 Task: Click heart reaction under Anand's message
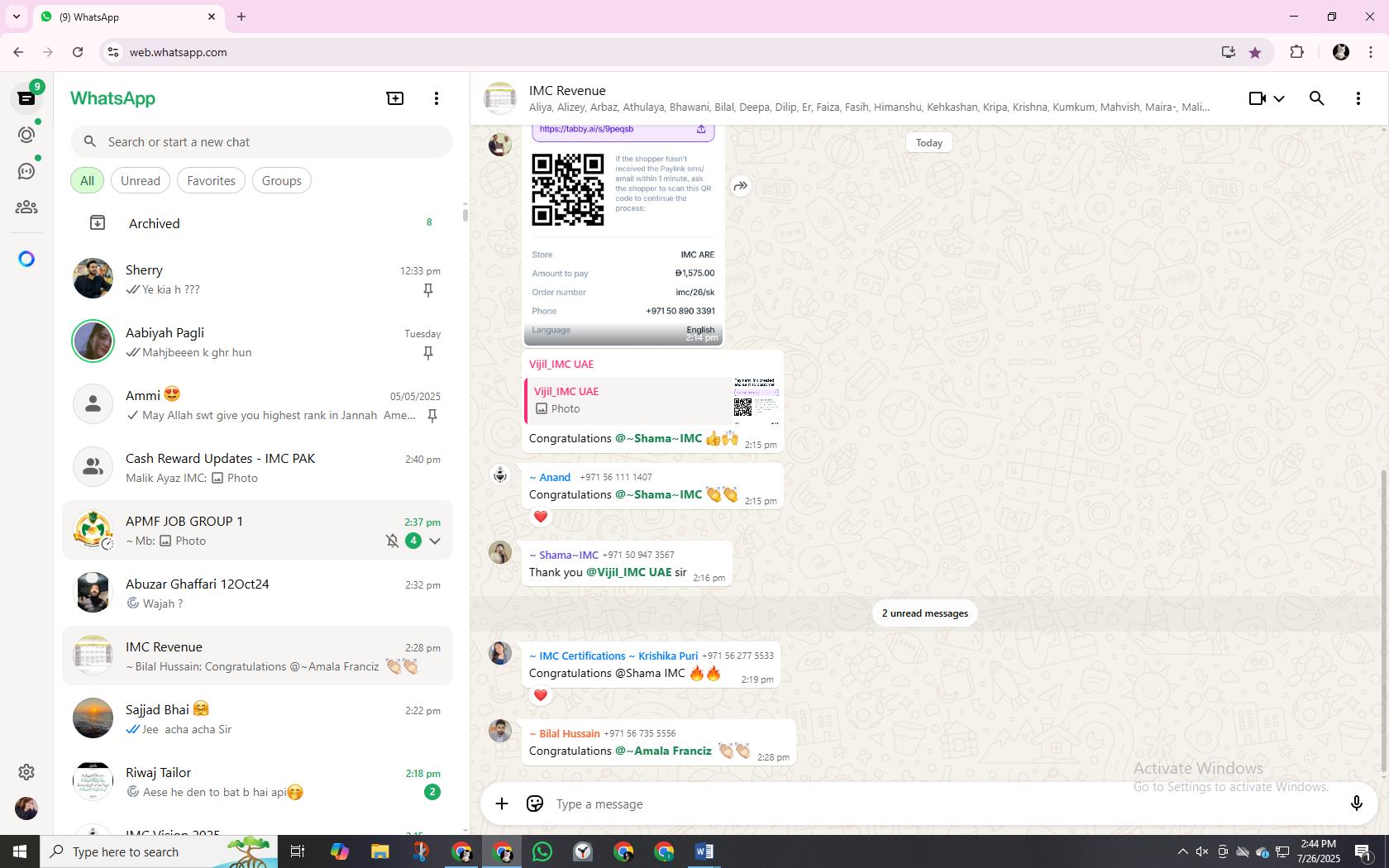(x=541, y=517)
